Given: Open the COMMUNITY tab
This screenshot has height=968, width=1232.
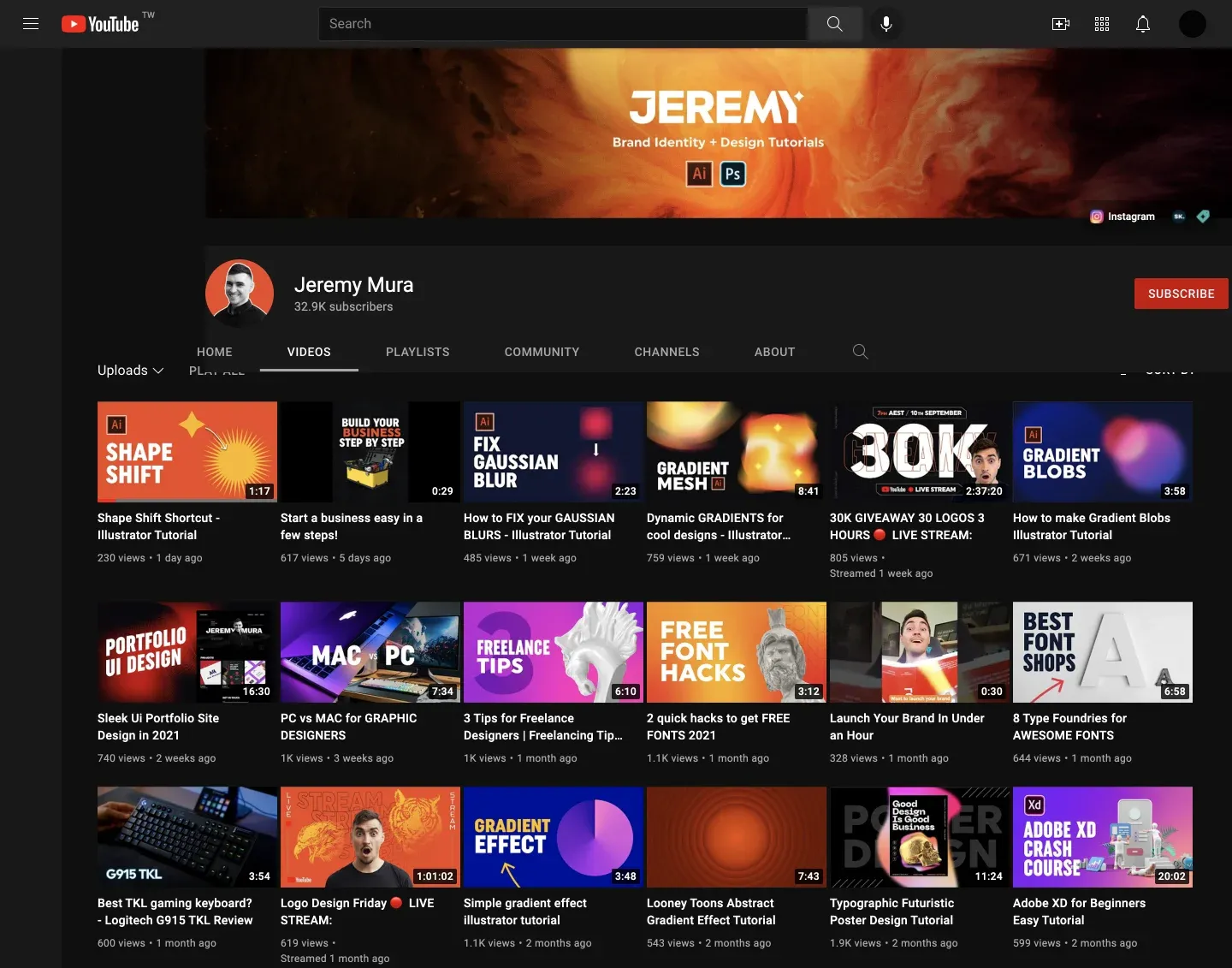Looking at the screenshot, I should 542,352.
